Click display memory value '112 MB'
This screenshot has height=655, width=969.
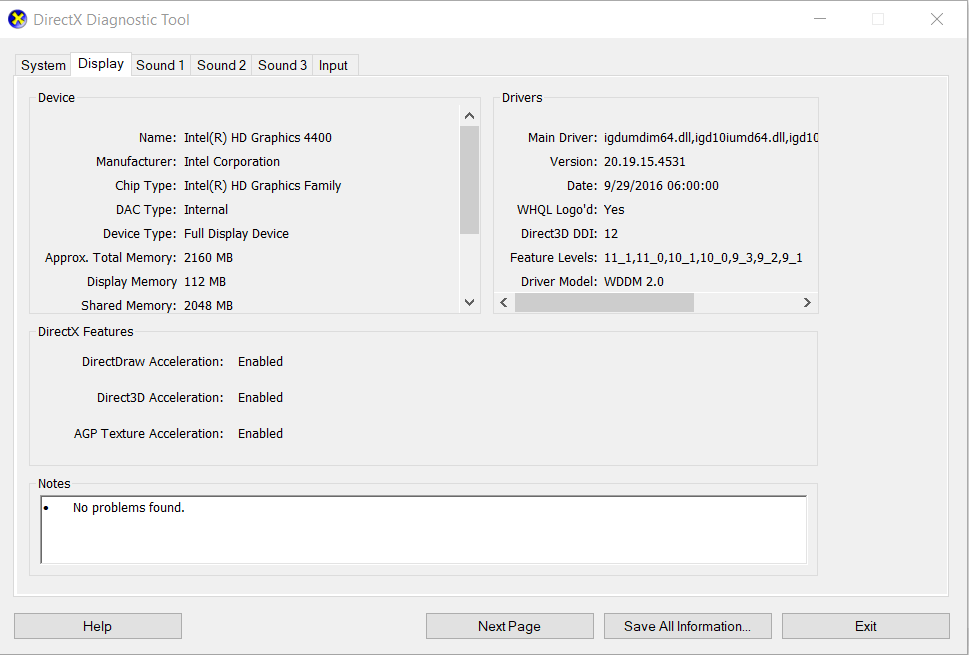[205, 282]
